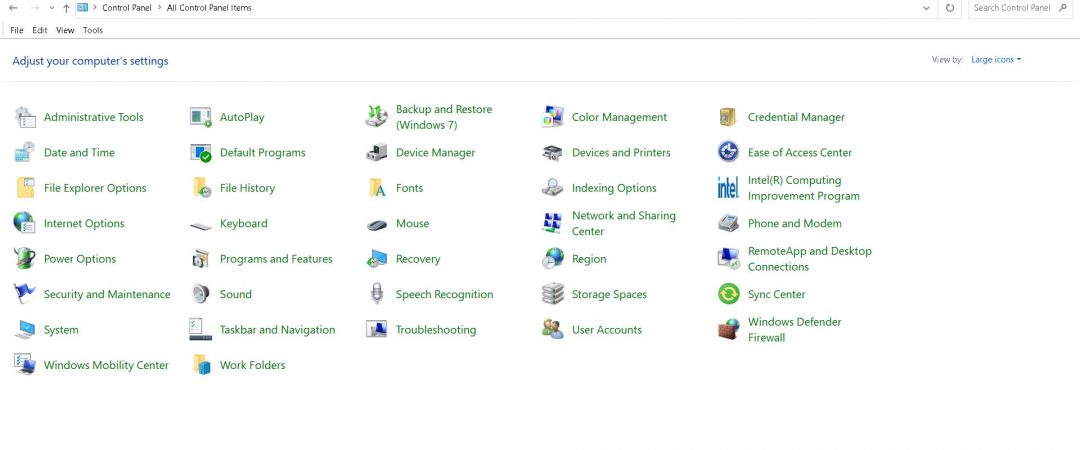Click the Sync Center green icon
Image resolution: width=1080 pixels, height=450 pixels.
coord(728,294)
